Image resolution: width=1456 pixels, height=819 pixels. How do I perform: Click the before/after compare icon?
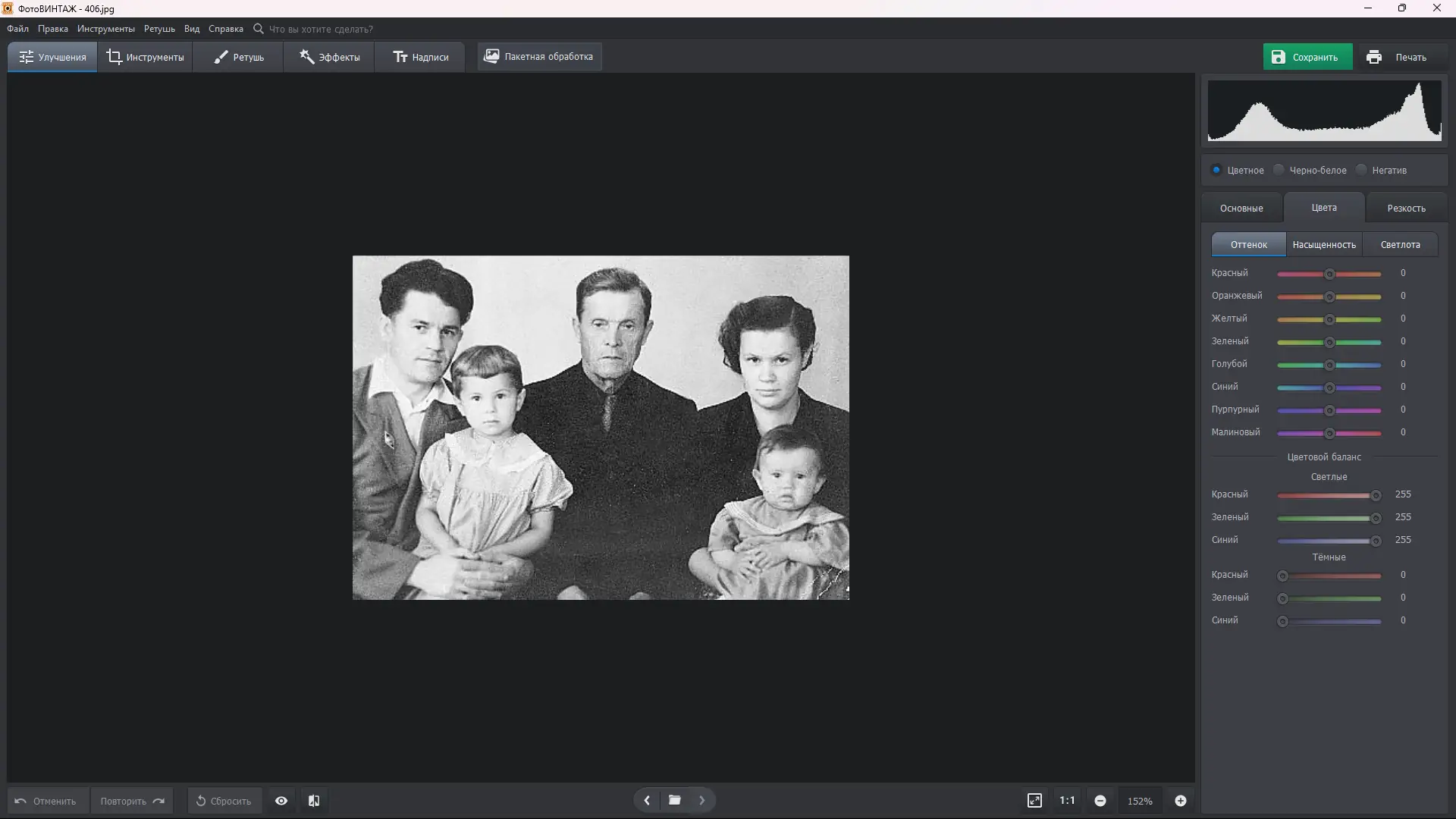[314, 801]
